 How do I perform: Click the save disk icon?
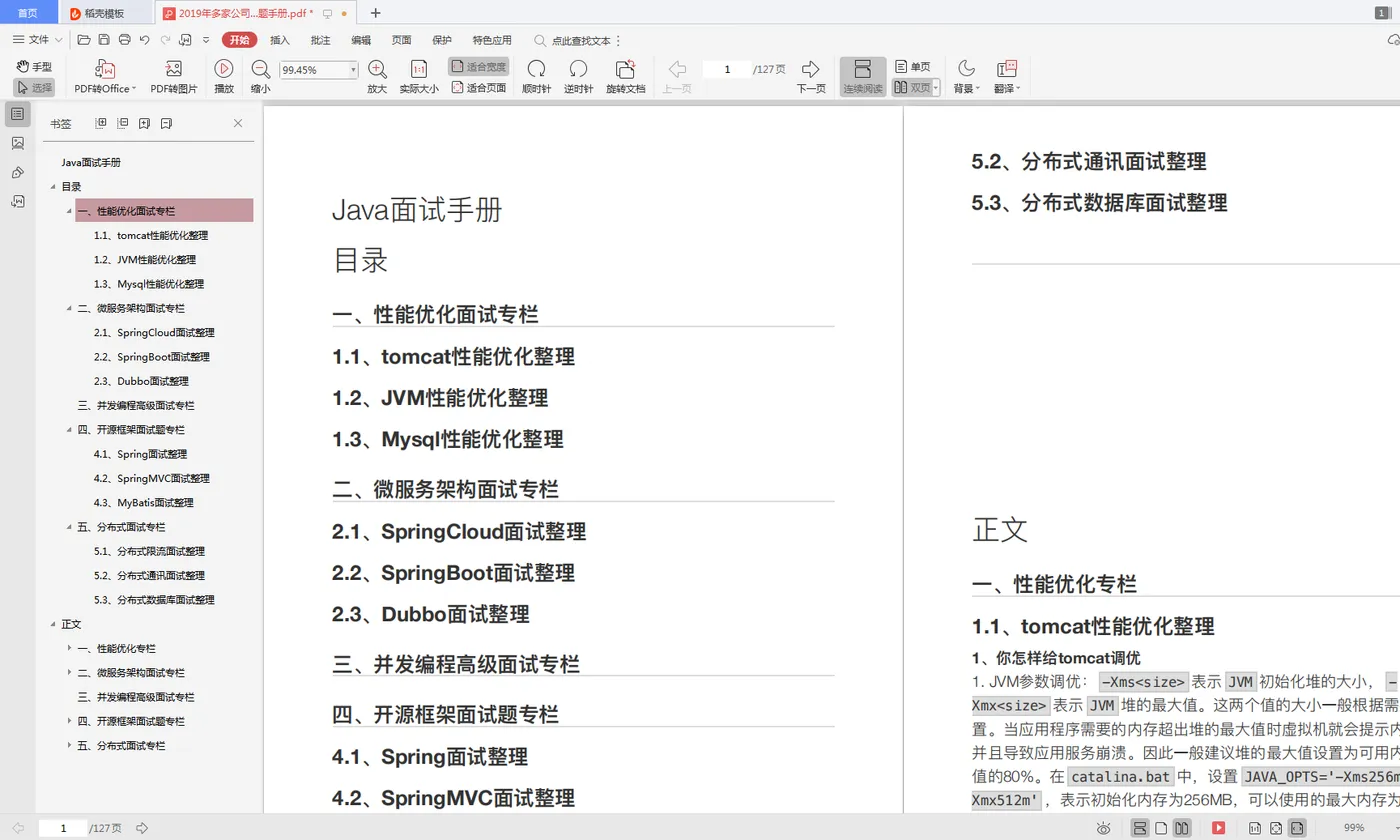tap(104, 40)
